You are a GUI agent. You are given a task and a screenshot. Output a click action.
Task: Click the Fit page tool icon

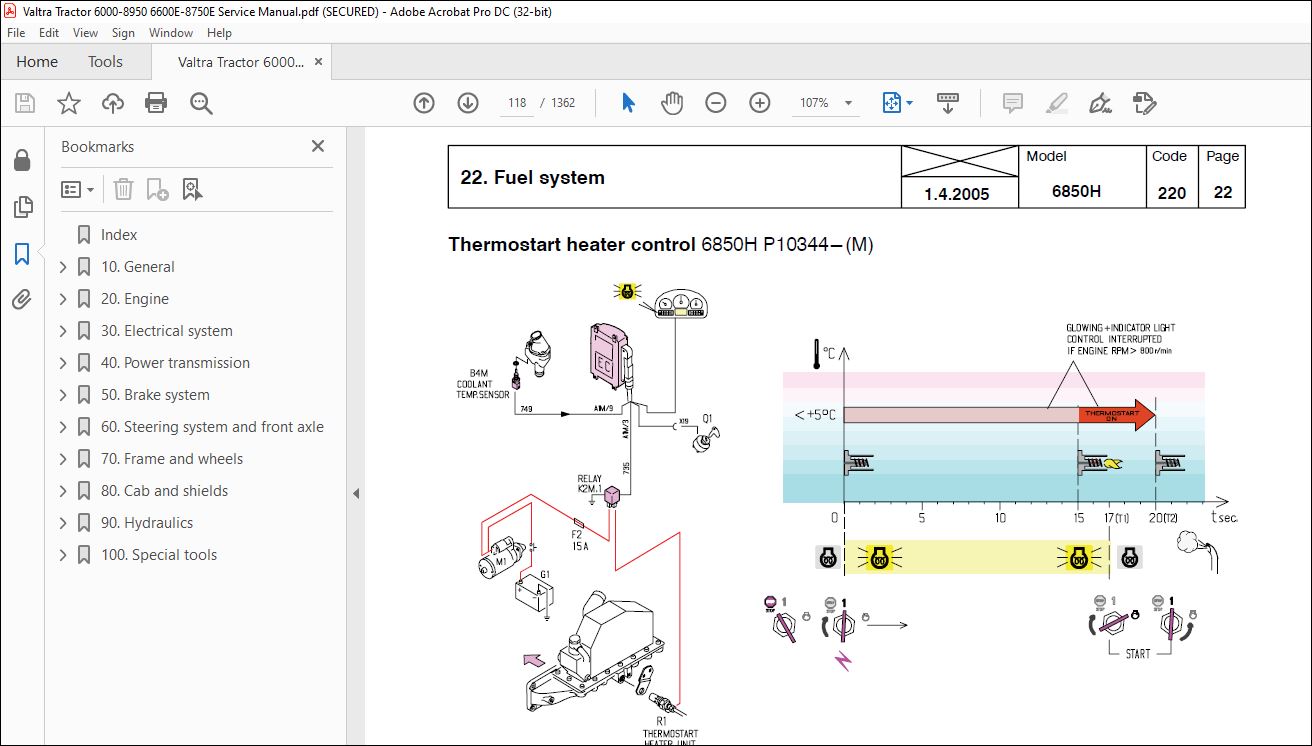pos(892,103)
